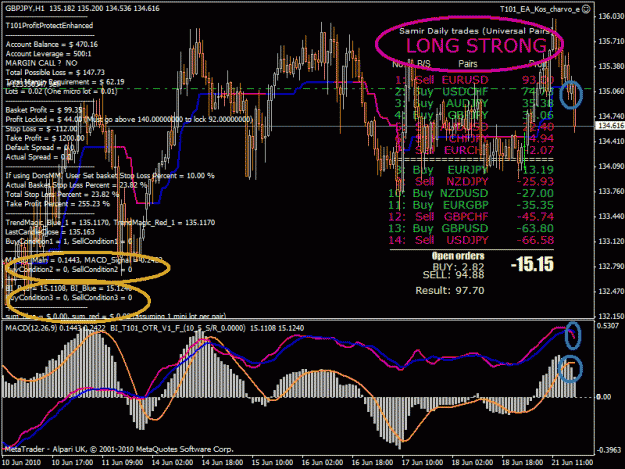Click the '15 Jun 10:00' time axis label
The width and height of the screenshot is (625, 469).
pos(272,463)
